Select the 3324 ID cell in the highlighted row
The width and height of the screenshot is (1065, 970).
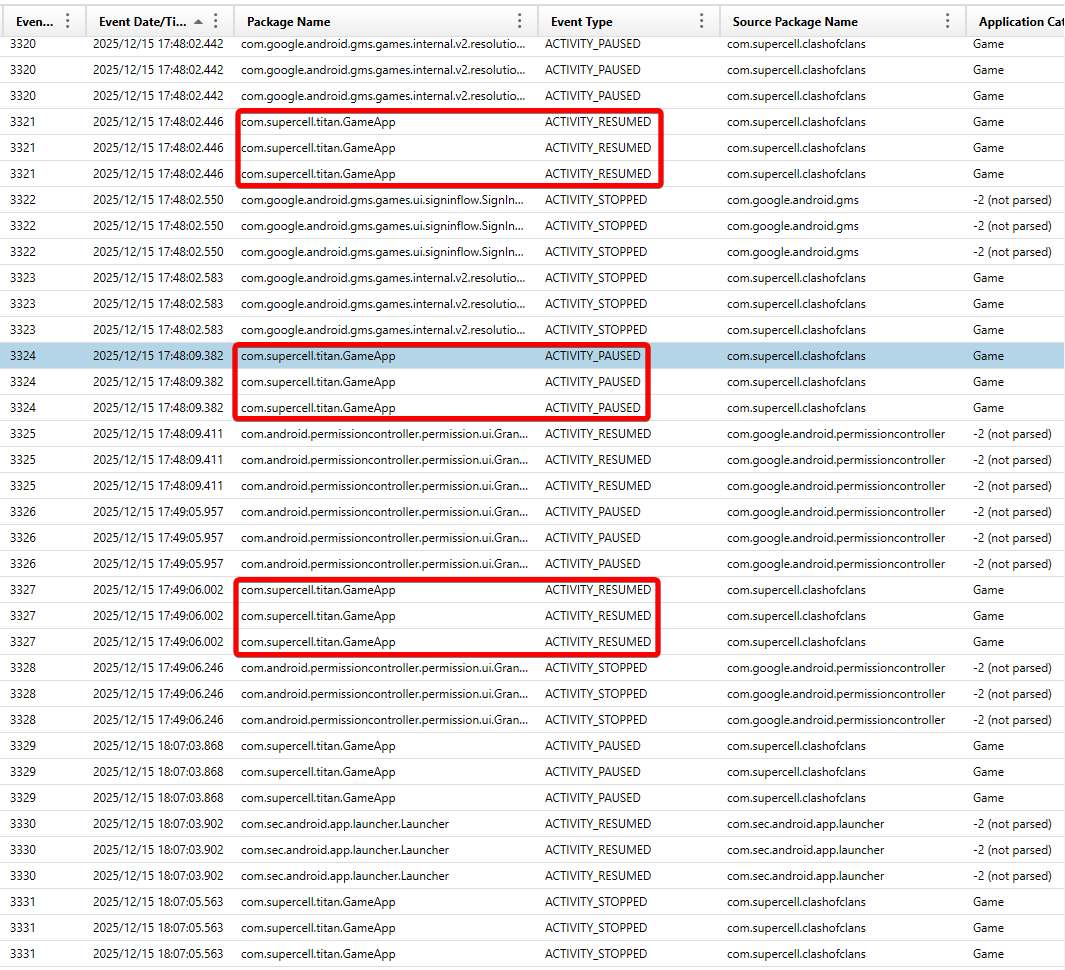tap(23, 356)
